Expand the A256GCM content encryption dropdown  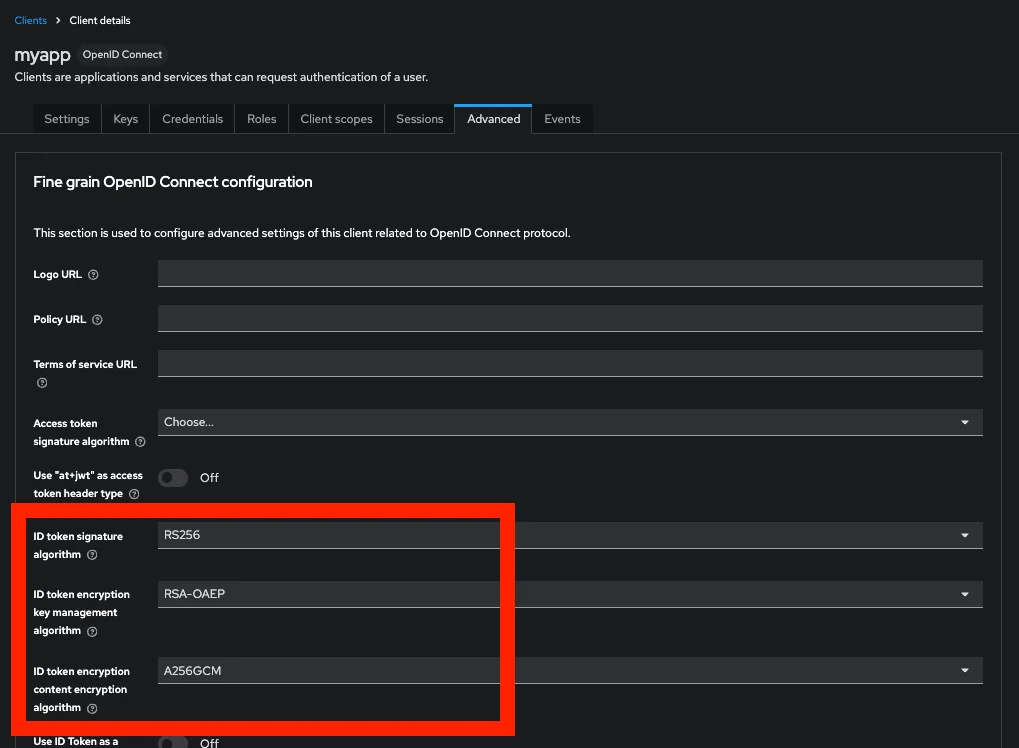point(570,671)
